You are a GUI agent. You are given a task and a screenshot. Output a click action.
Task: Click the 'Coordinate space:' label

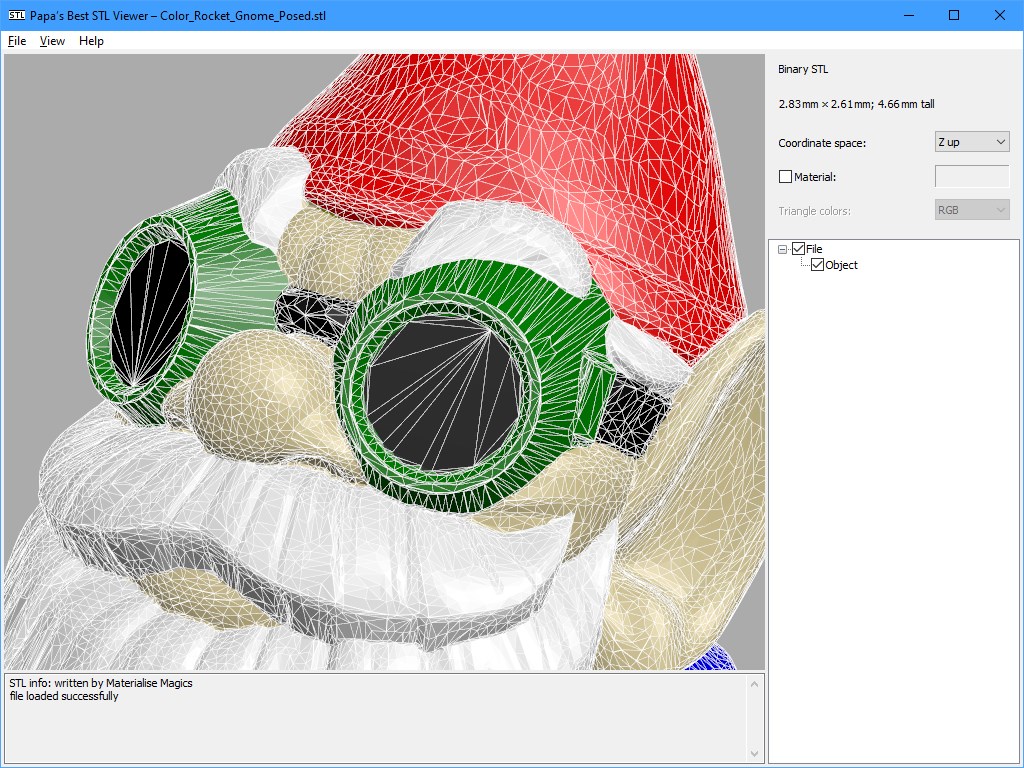click(x=822, y=143)
